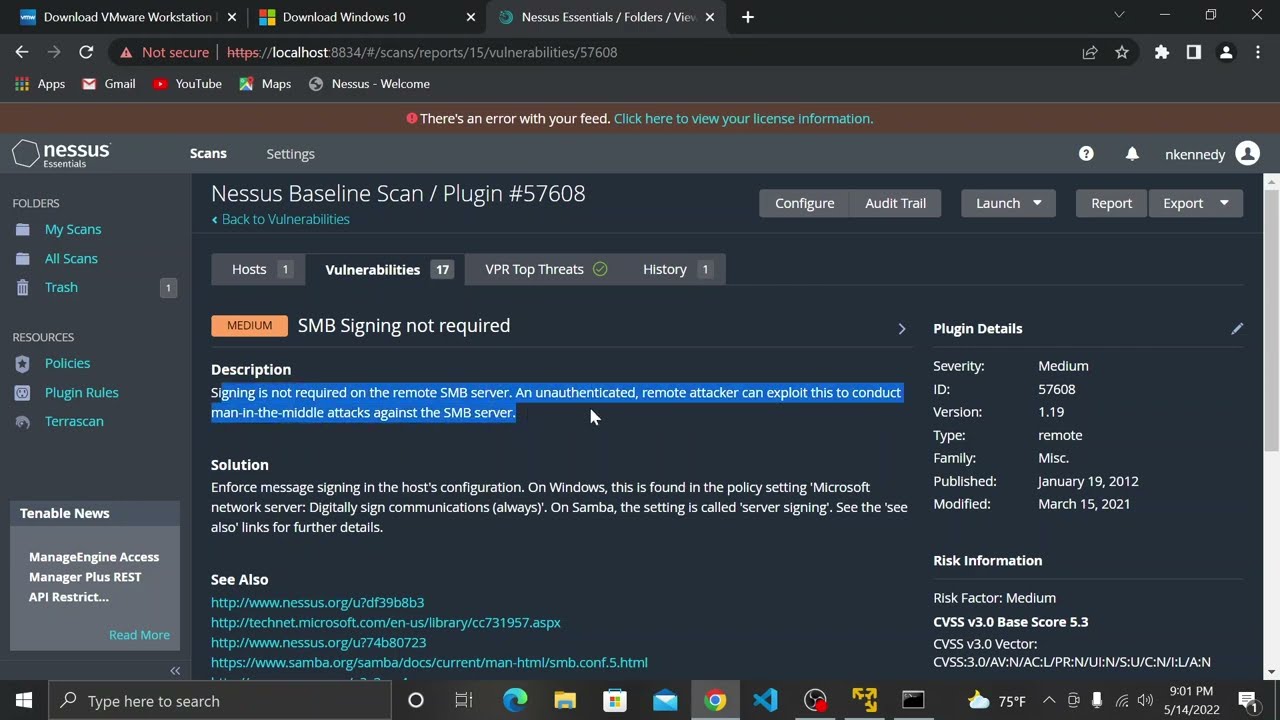Click the Nessus Essentials logo
This screenshot has height=720, width=1280.
tap(61, 154)
